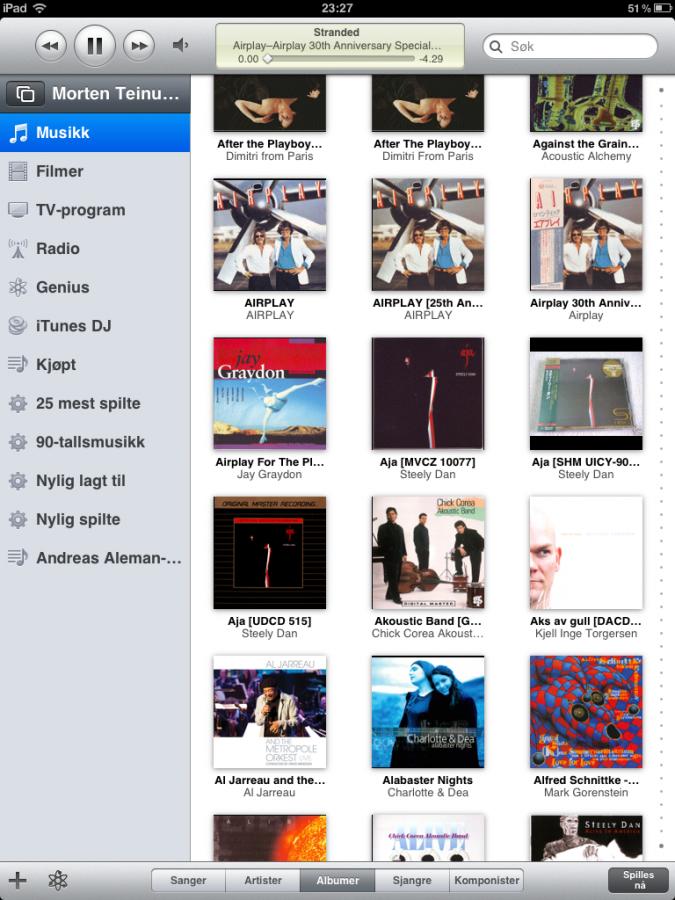Tap the Spilles nå button
Screen dimensions: 675x900
coord(639,879)
